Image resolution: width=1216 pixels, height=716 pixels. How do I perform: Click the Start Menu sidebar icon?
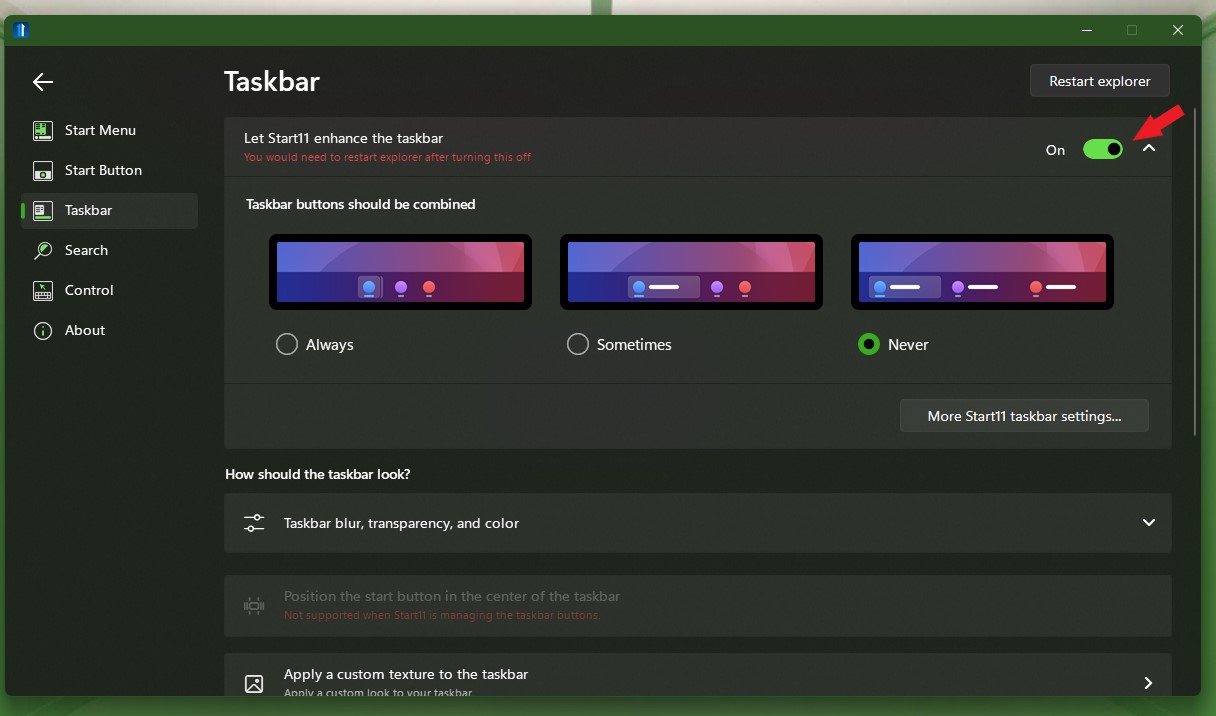[x=43, y=131]
